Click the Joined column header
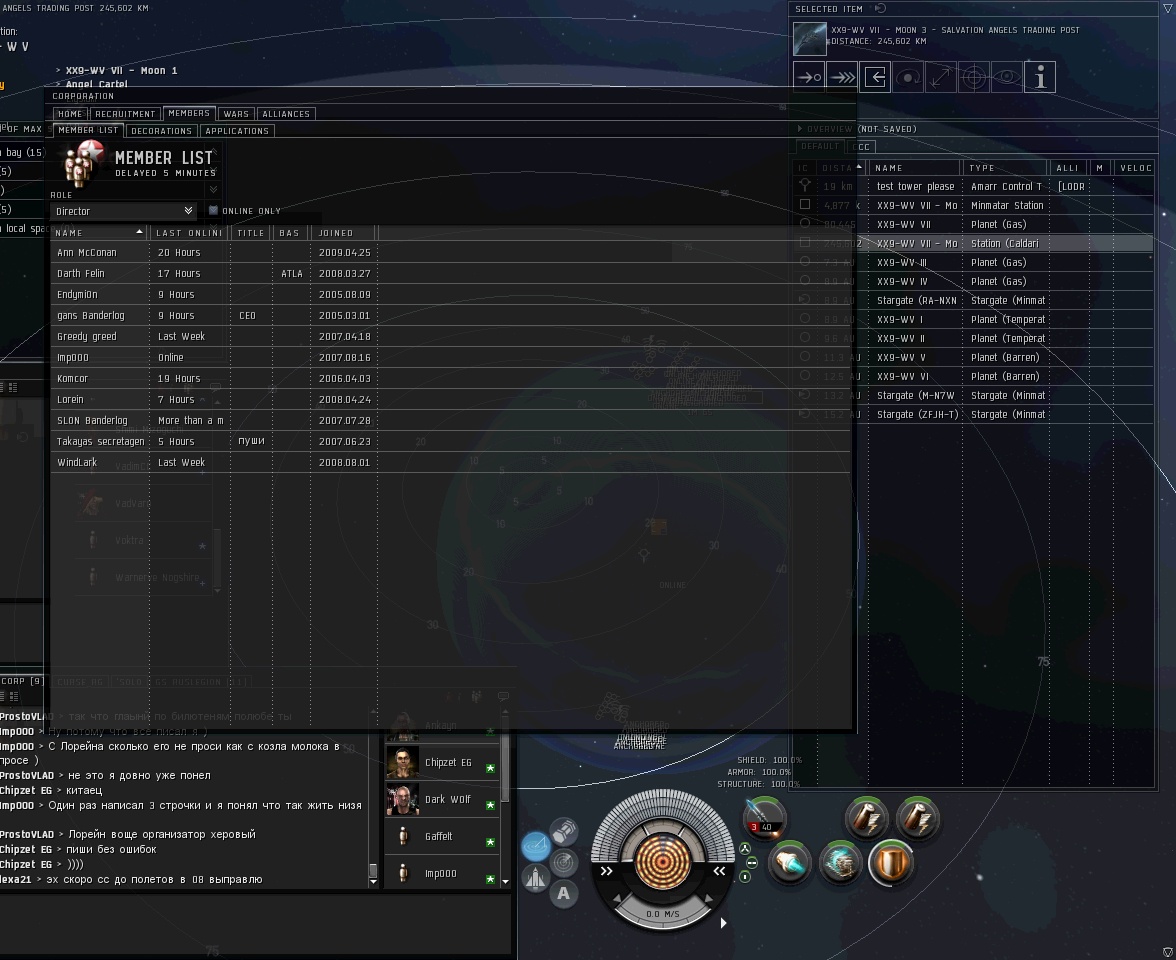 click(x=344, y=232)
